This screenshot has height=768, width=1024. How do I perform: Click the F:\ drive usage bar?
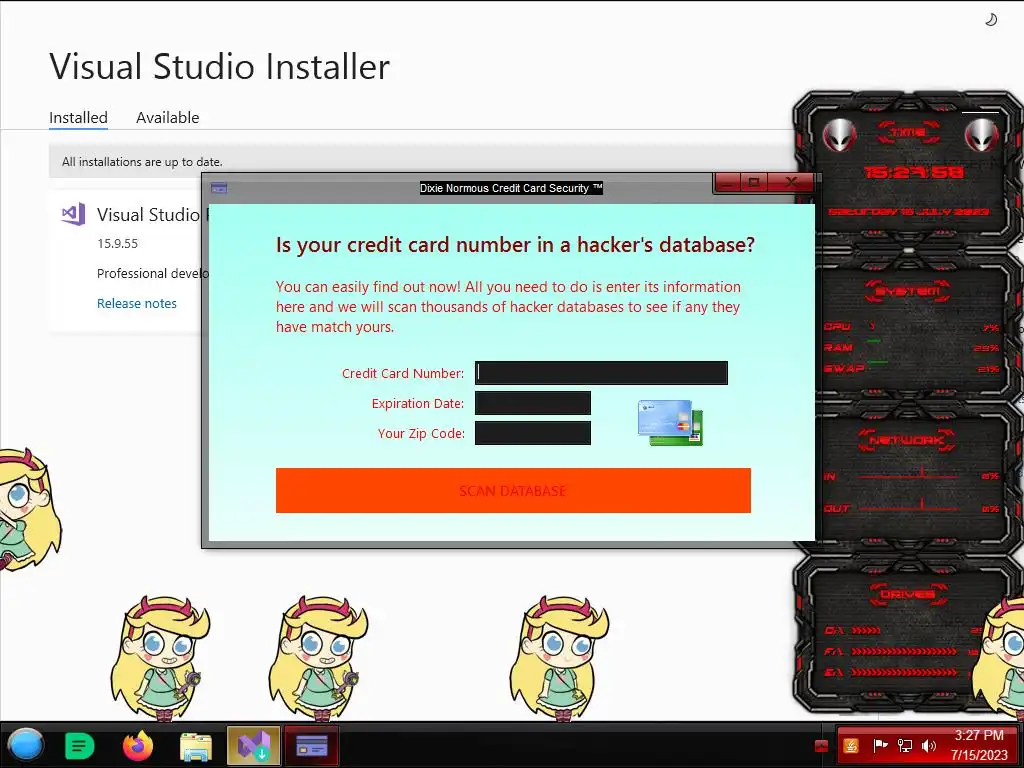pos(905,652)
